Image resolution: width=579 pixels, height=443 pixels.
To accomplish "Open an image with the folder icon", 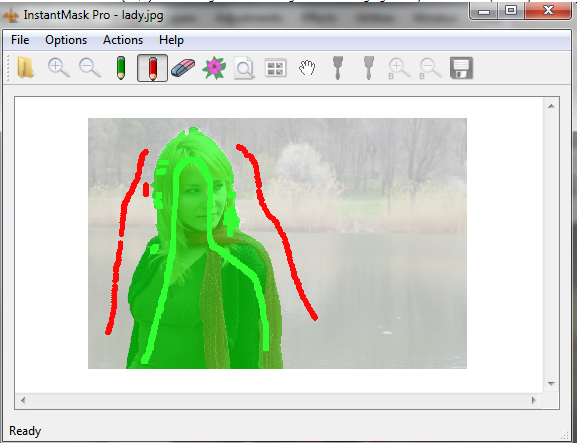I will point(25,68).
